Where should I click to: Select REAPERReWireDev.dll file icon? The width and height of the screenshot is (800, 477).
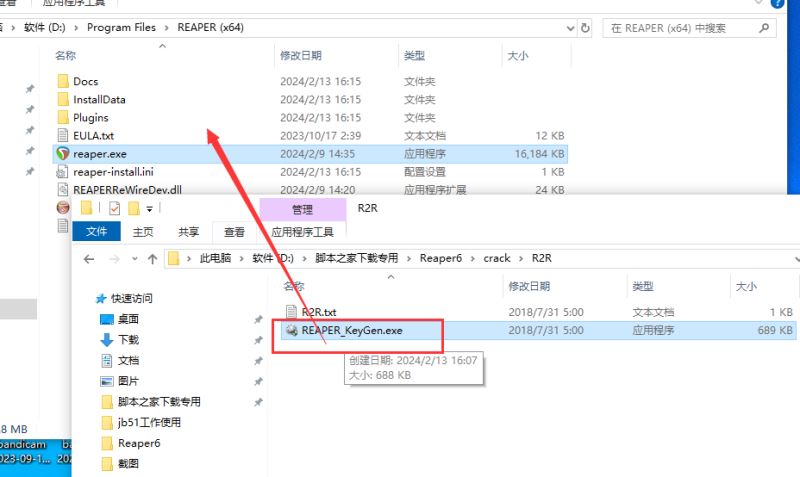point(63,190)
